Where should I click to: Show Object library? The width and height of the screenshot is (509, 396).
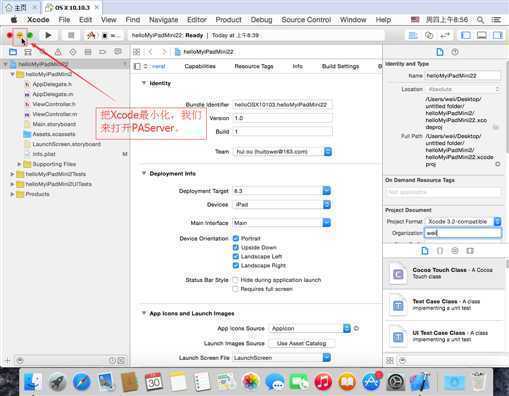click(x=455, y=251)
